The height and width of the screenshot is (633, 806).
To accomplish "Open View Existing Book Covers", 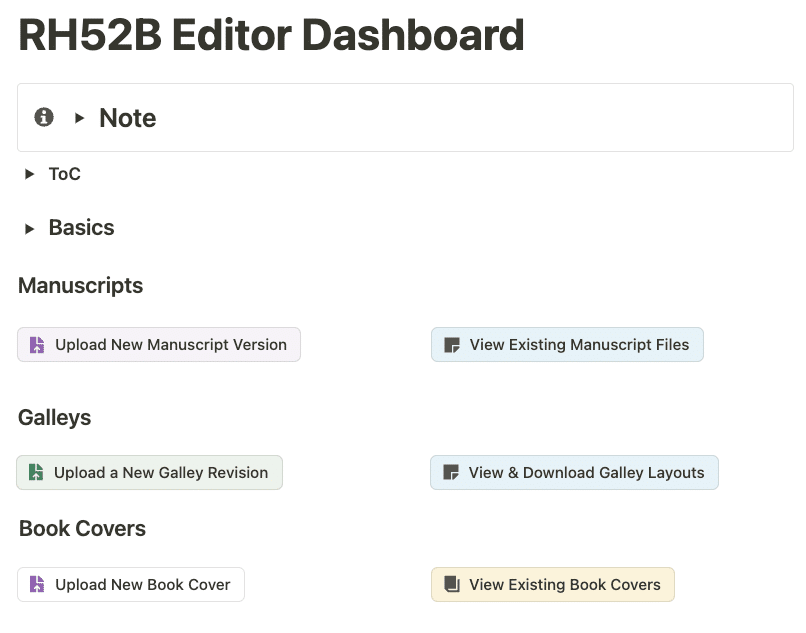I will coord(553,585).
